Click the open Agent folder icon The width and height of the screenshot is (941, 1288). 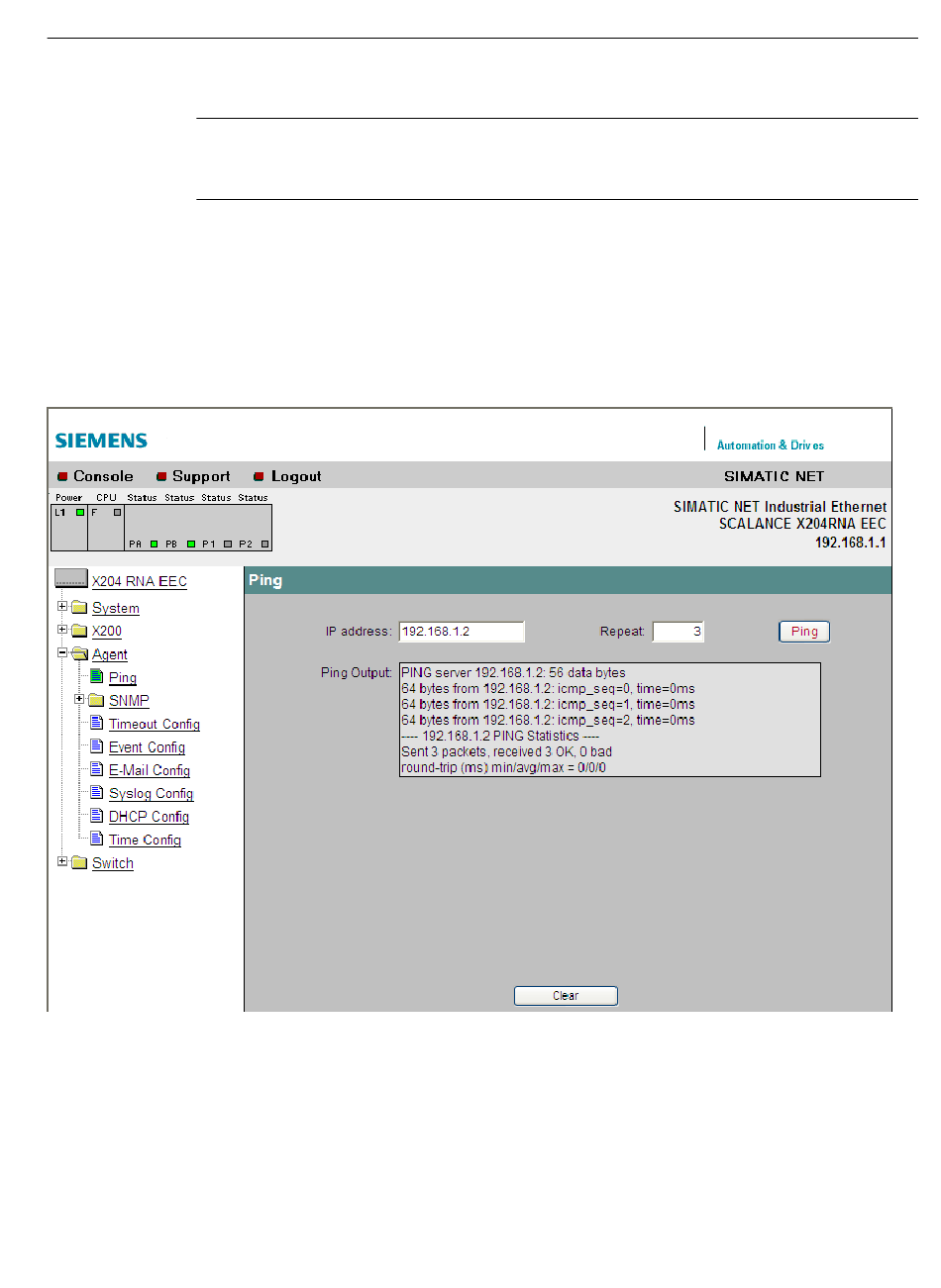click(79, 654)
